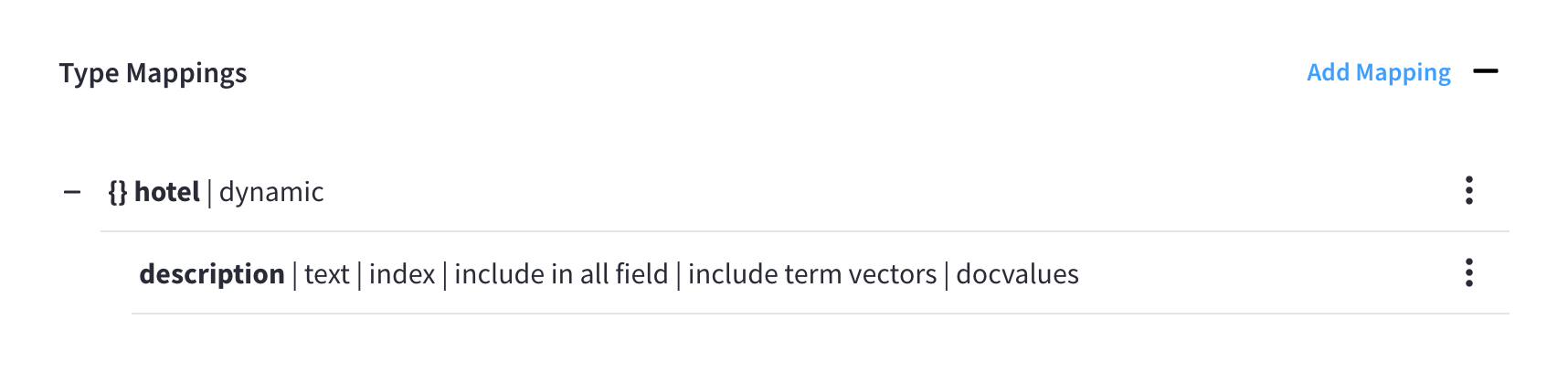Click the text type label

[327, 274]
